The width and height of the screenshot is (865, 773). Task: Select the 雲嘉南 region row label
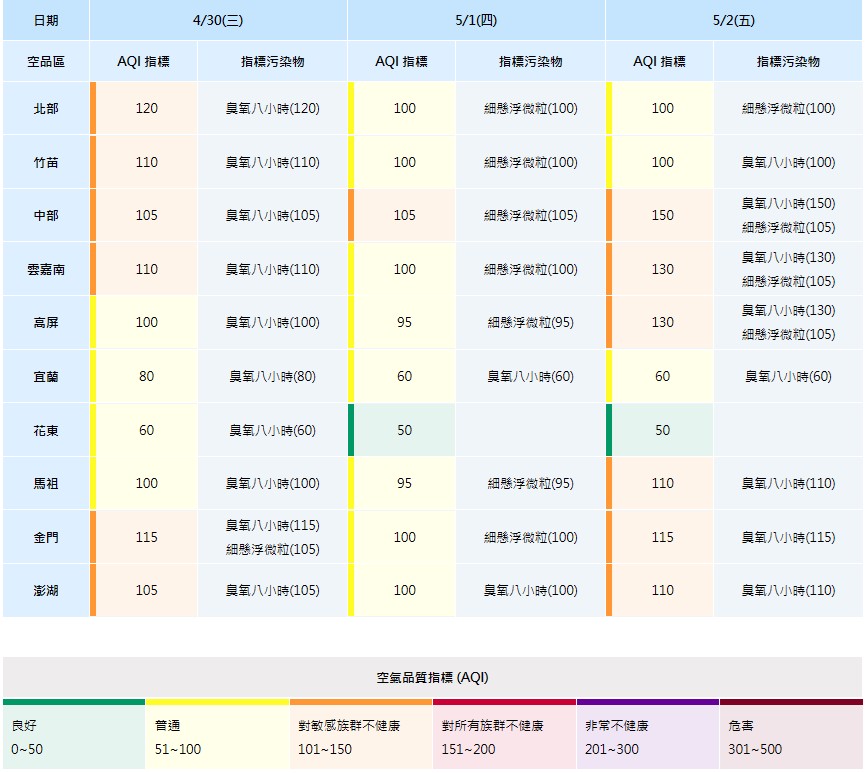coord(46,269)
